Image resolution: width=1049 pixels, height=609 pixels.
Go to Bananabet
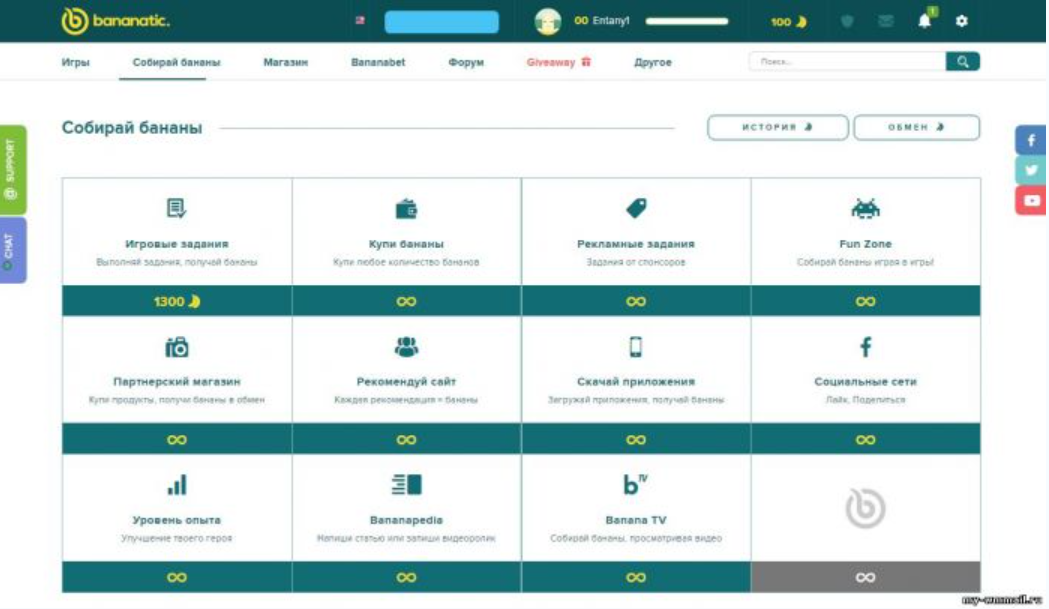[x=378, y=62]
